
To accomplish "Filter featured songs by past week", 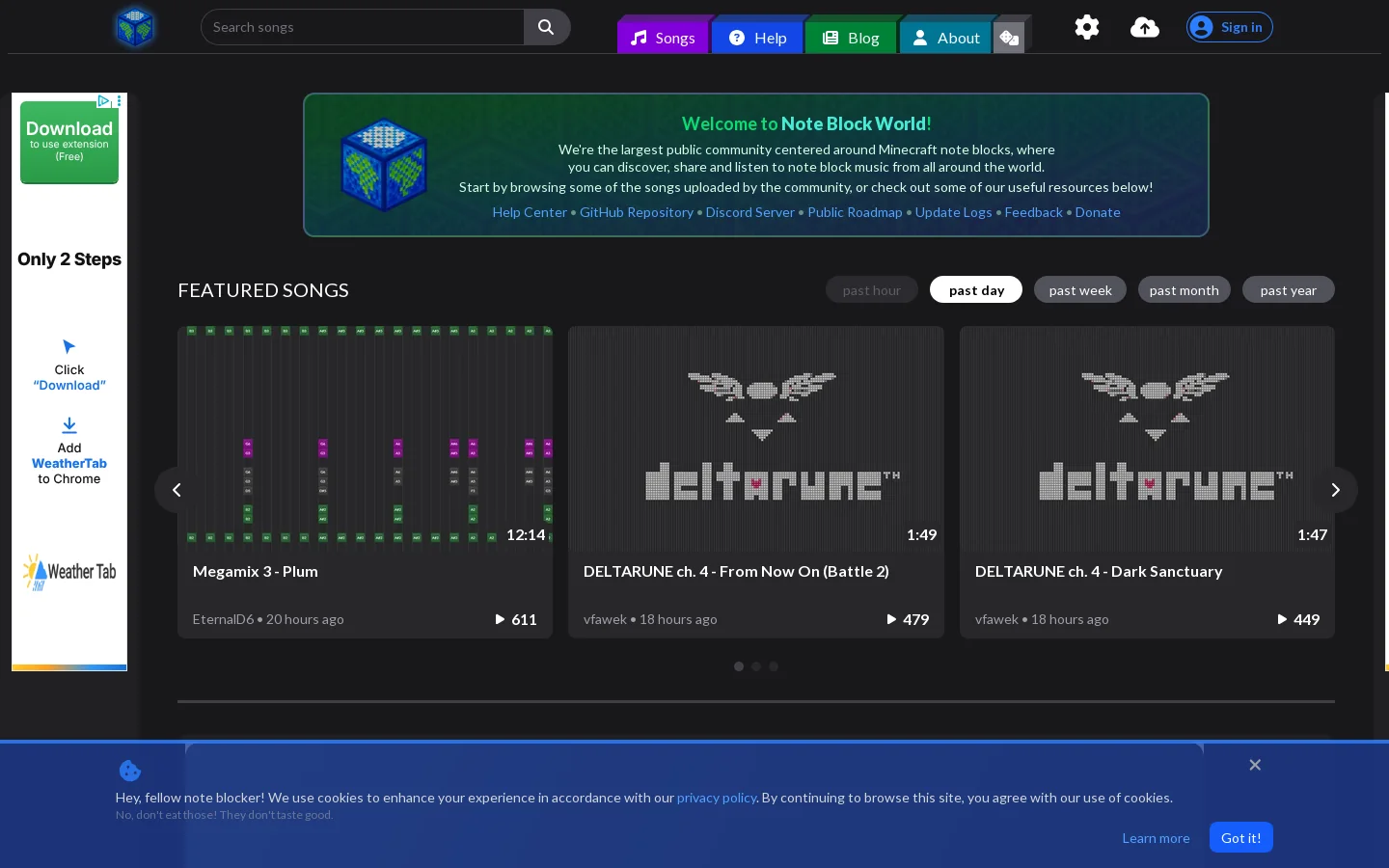I will (1080, 290).
